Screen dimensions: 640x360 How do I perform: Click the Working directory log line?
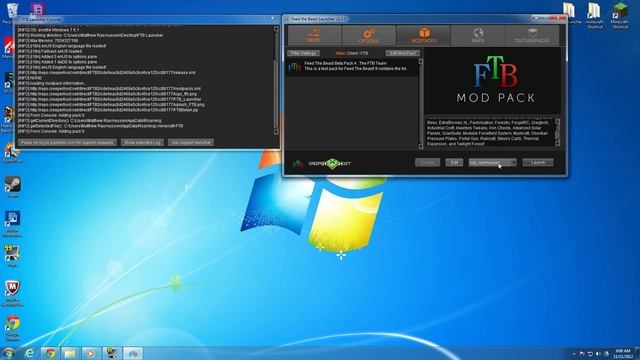pos(90,36)
